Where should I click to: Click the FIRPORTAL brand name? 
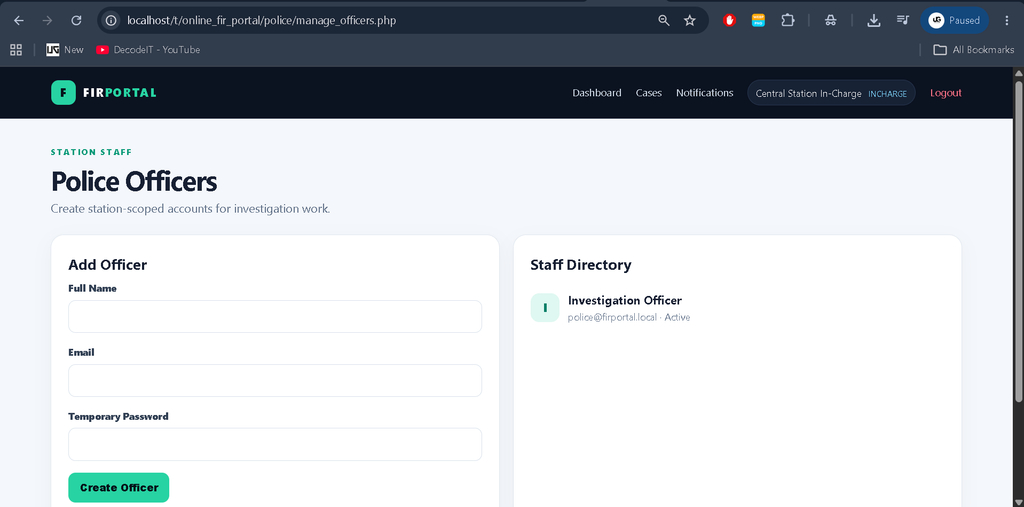120,93
